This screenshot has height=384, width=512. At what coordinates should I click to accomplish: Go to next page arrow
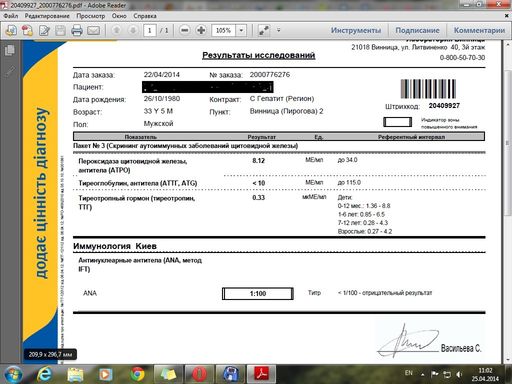[x=133, y=30]
